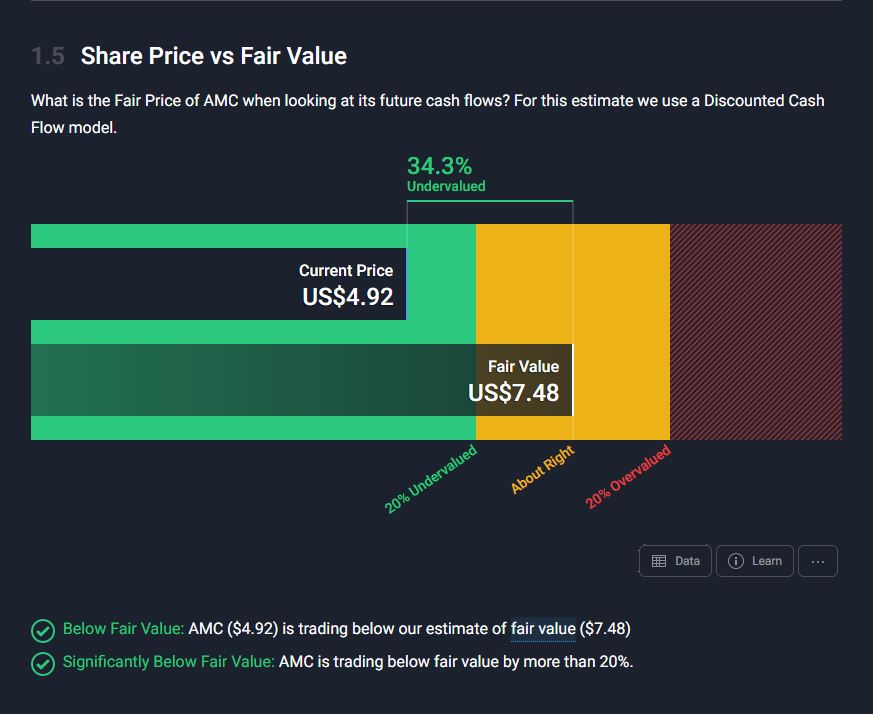Click the 'Significantly Below Fair Value:' label

click(168, 662)
